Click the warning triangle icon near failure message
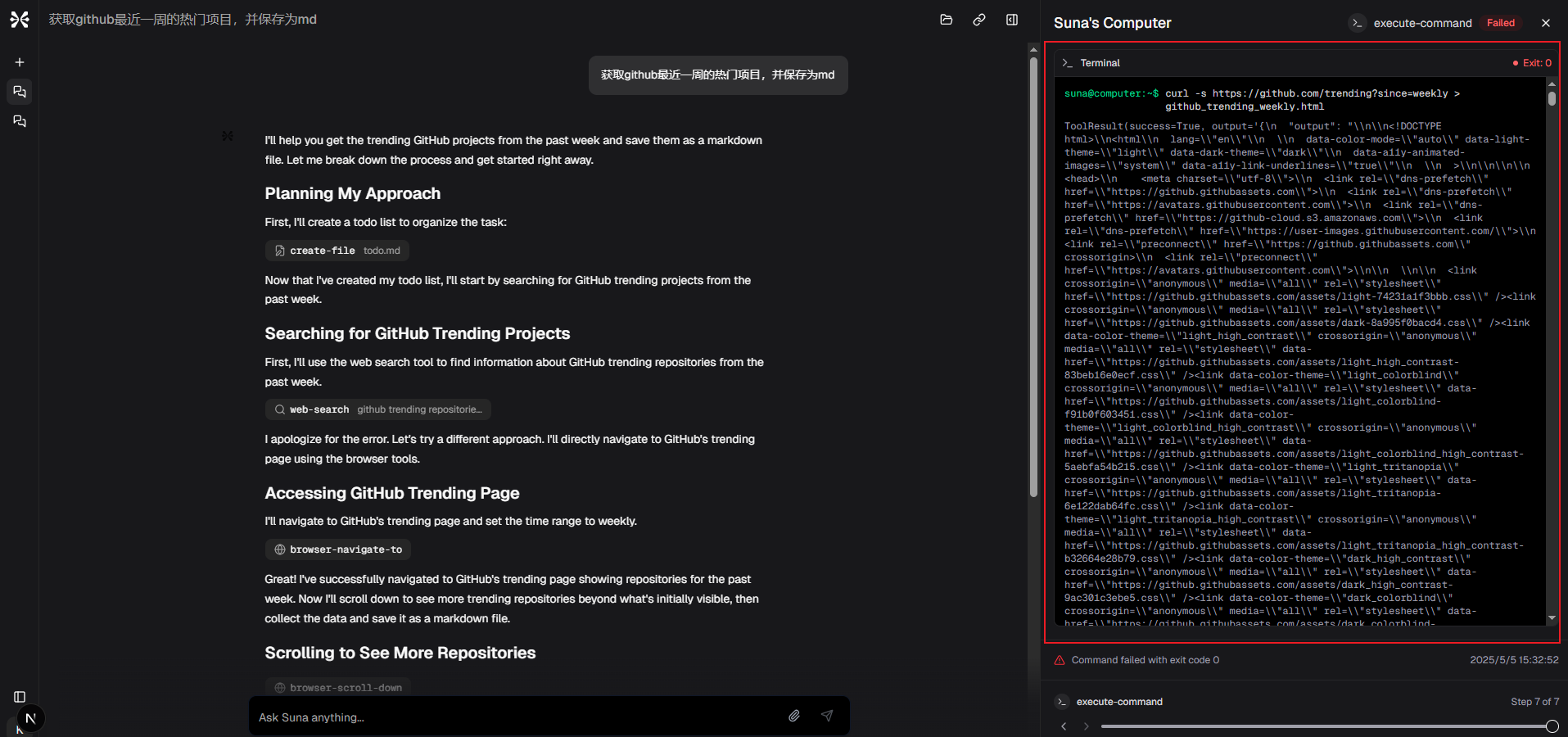This screenshot has width=1568, height=737. (x=1060, y=660)
